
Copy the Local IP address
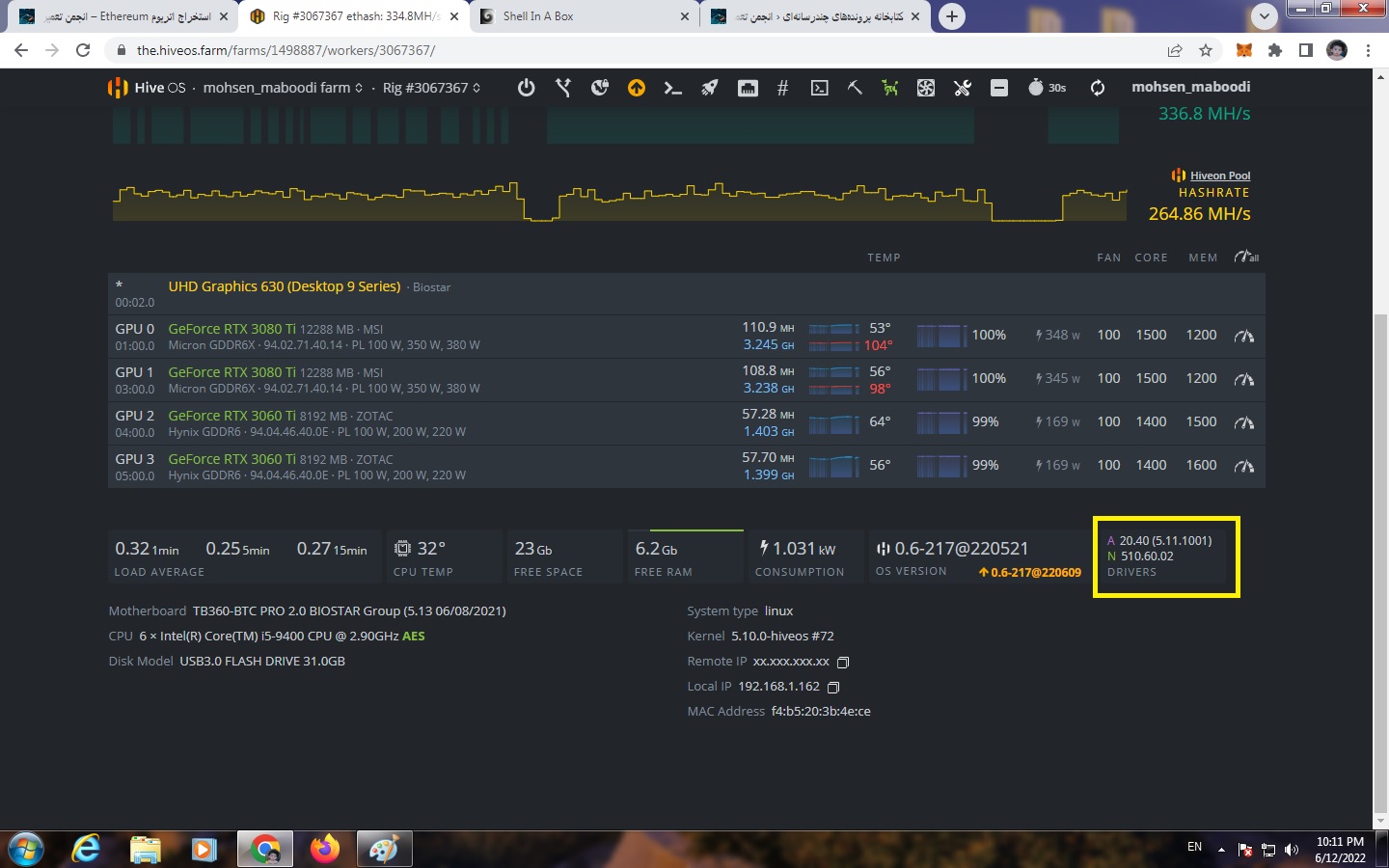tap(833, 687)
